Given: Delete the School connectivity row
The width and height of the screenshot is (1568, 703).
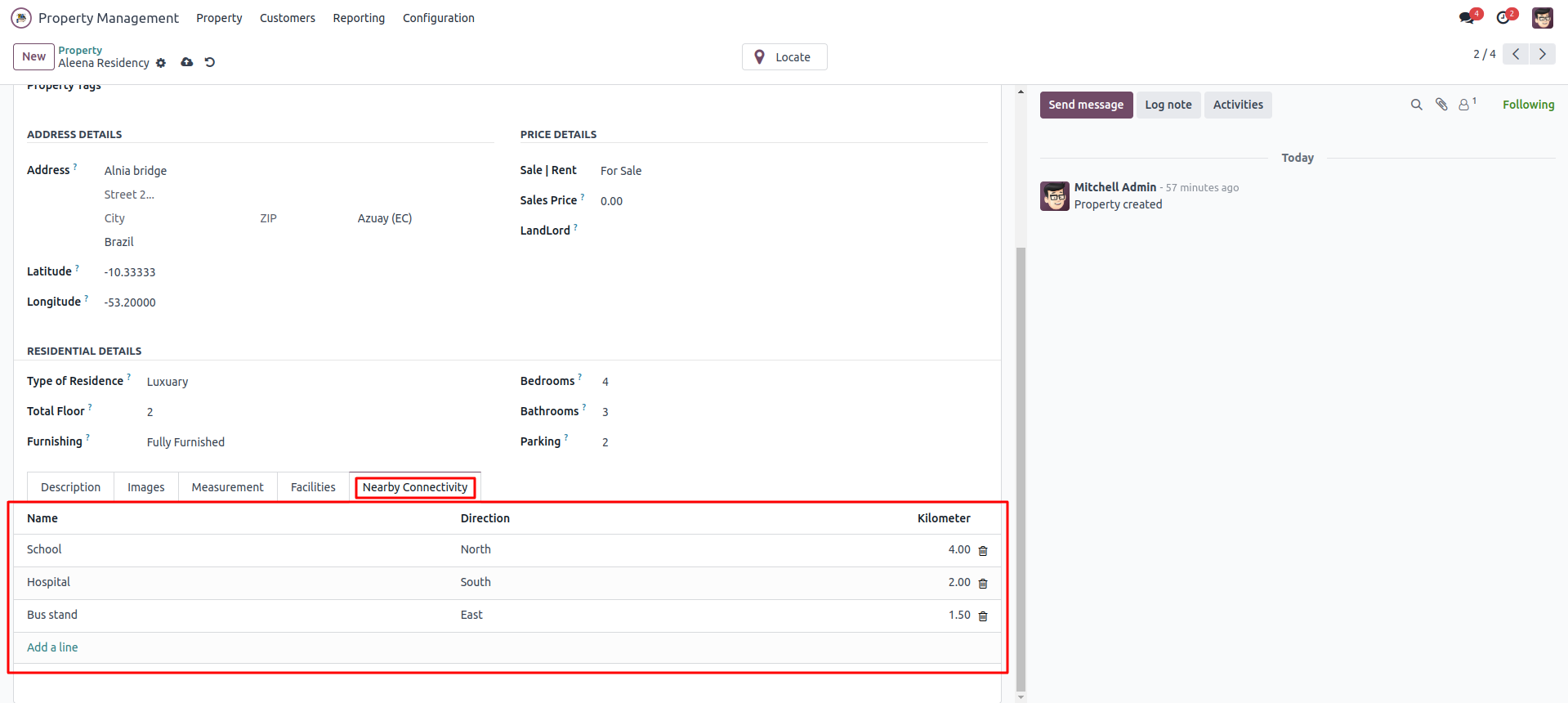Looking at the screenshot, I should (983, 551).
